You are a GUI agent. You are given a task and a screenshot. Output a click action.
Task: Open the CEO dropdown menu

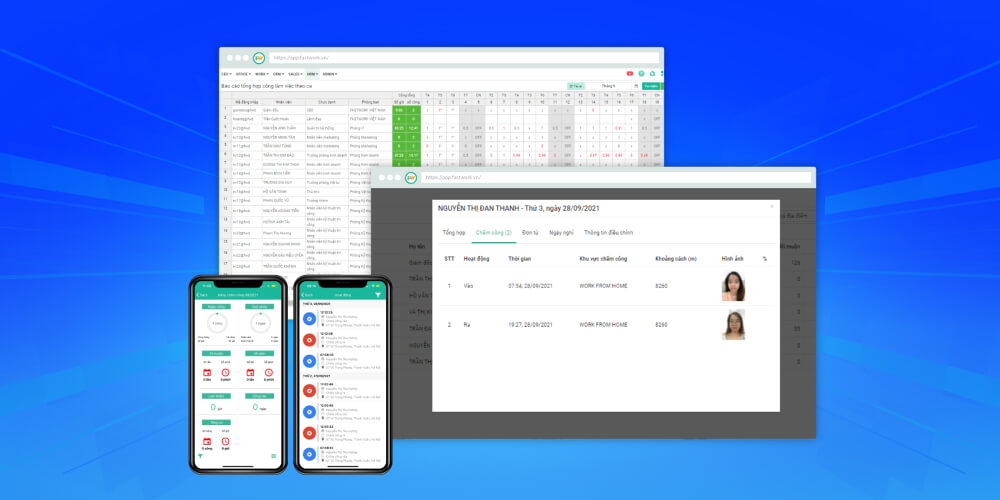(x=226, y=74)
